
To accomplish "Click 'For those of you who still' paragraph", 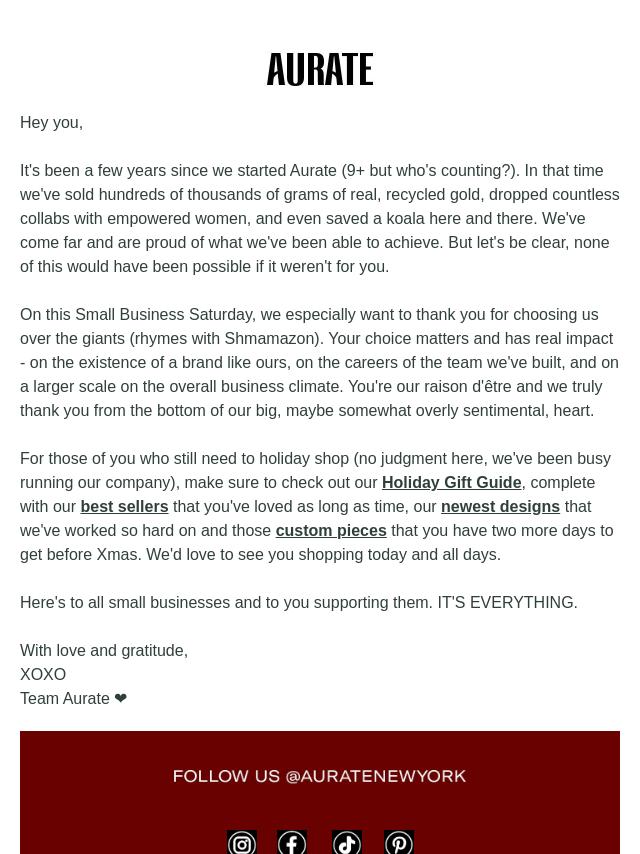I will 320,507.
